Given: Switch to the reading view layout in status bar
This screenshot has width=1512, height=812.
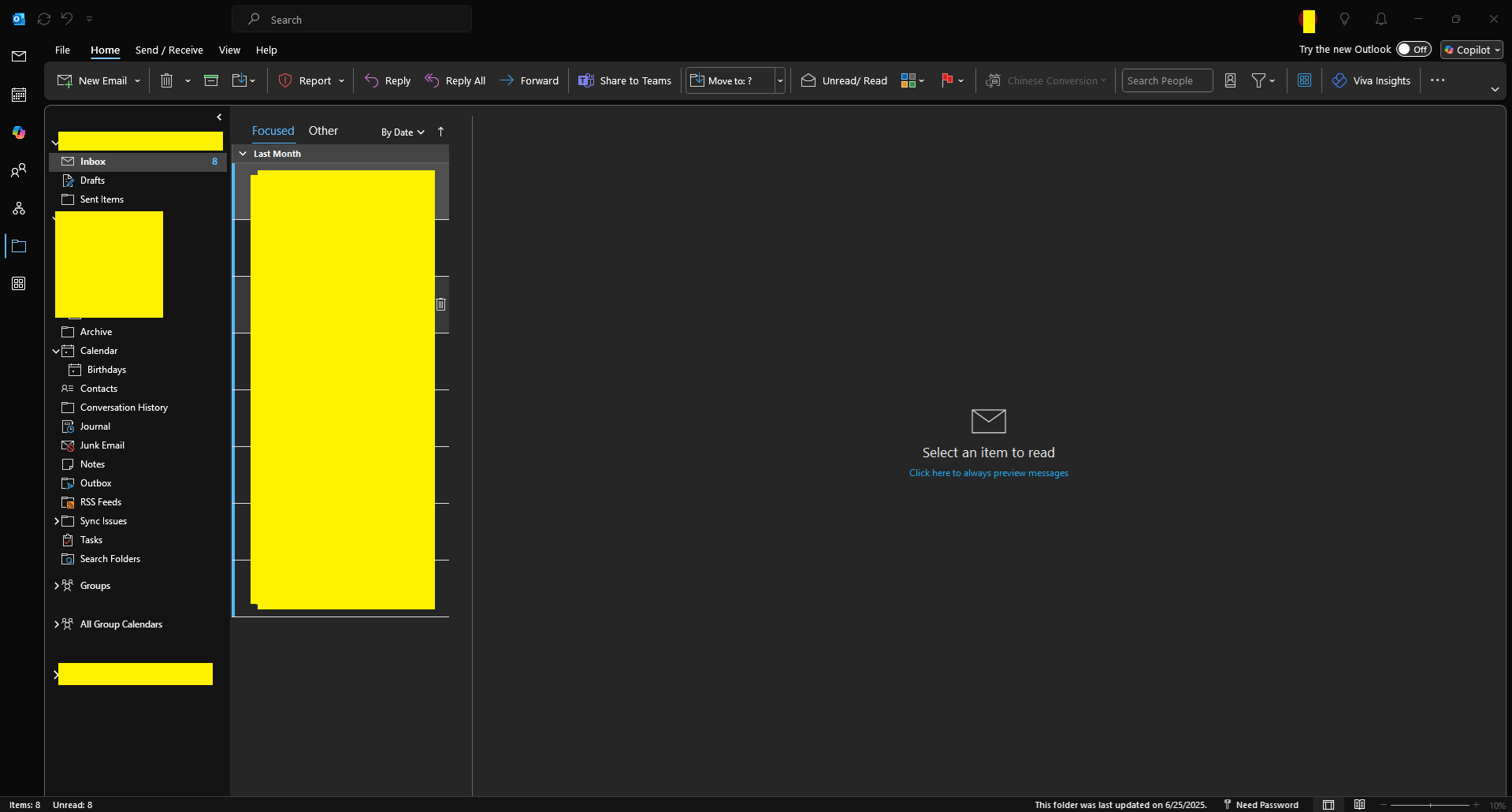Looking at the screenshot, I should pyautogui.click(x=1359, y=805).
